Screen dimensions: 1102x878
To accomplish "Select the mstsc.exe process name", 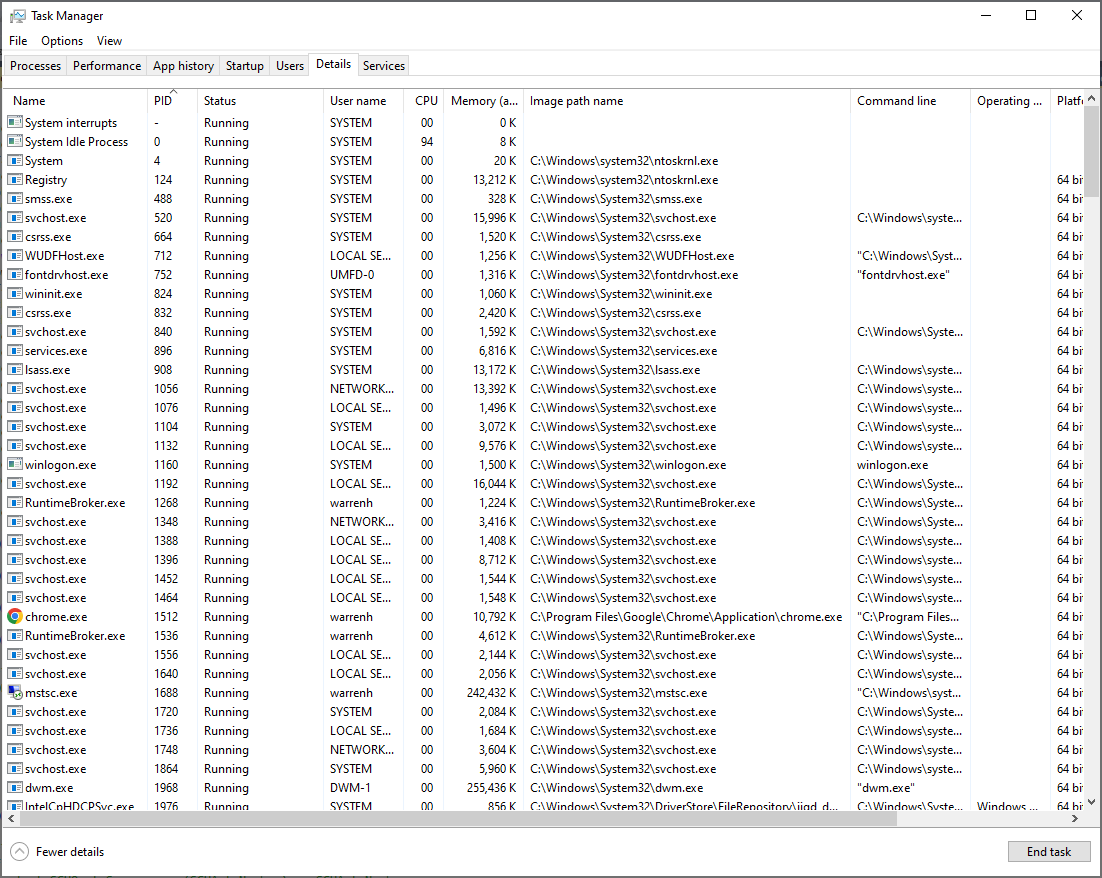I will [51, 692].
